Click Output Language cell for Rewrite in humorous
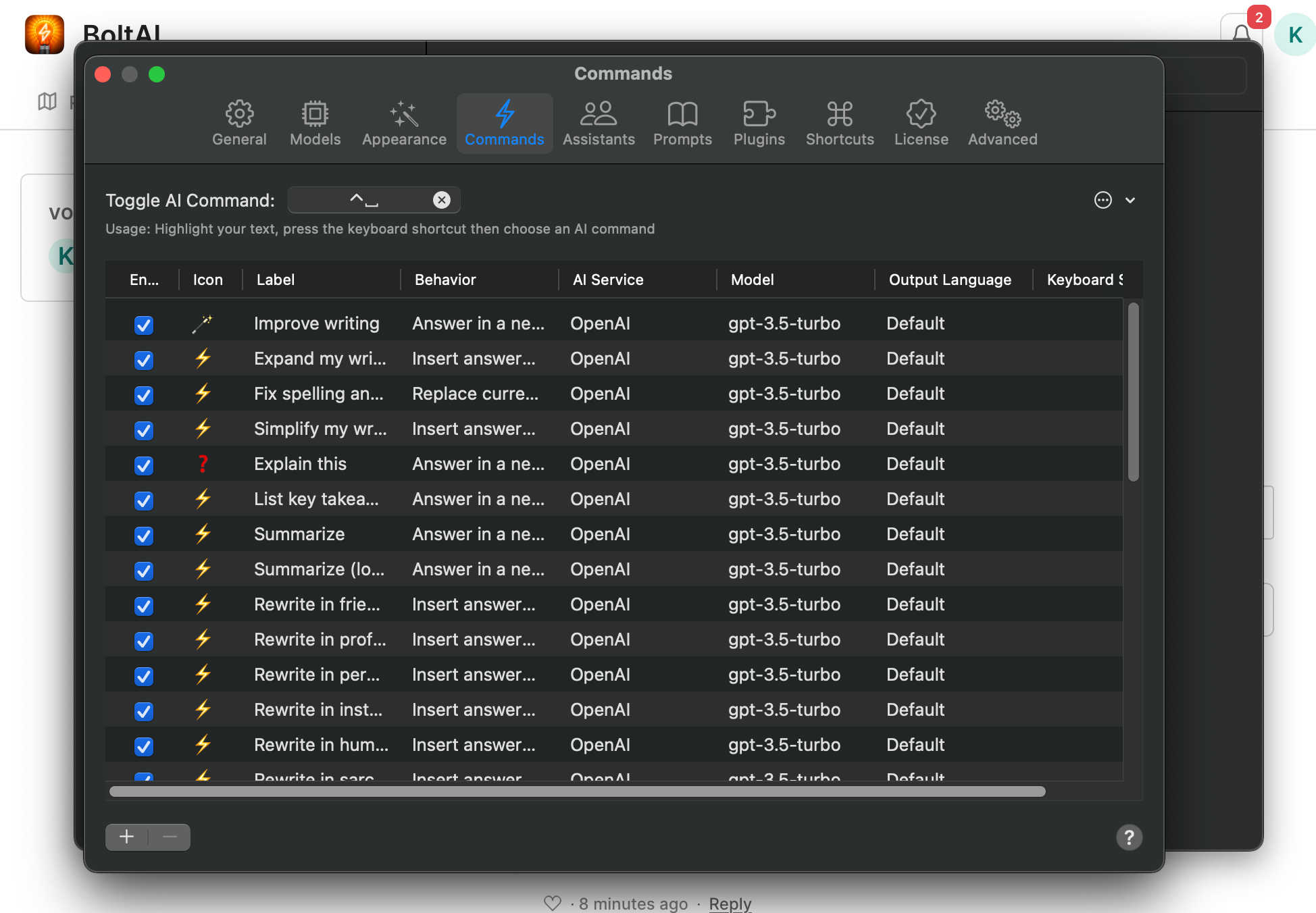The height and width of the screenshot is (913, 1316). [x=915, y=745]
